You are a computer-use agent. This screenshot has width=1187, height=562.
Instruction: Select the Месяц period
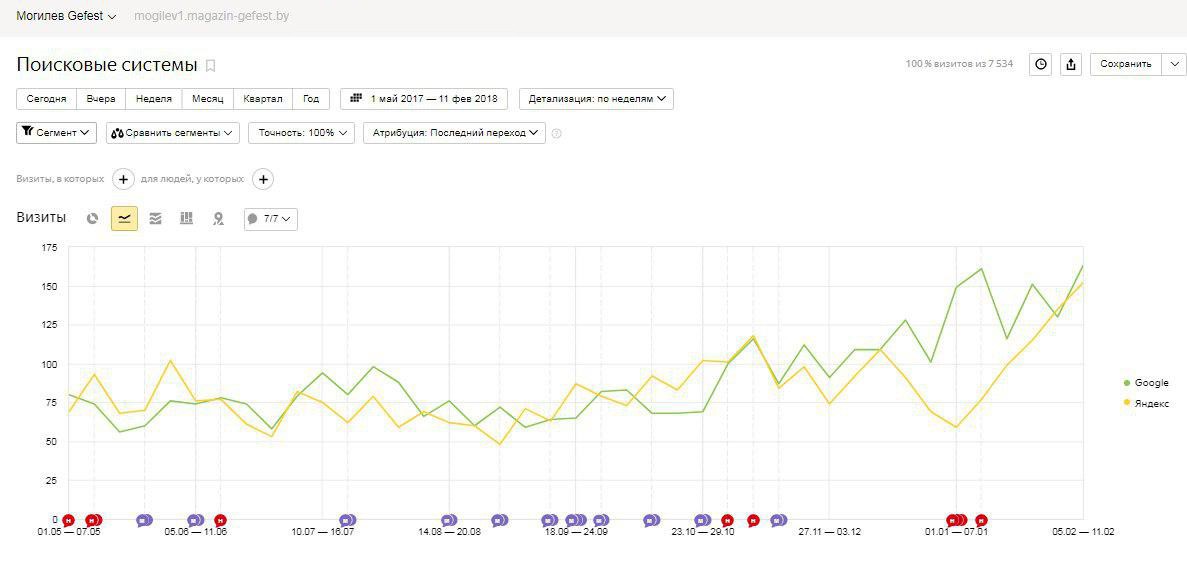click(x=207, y=99)
